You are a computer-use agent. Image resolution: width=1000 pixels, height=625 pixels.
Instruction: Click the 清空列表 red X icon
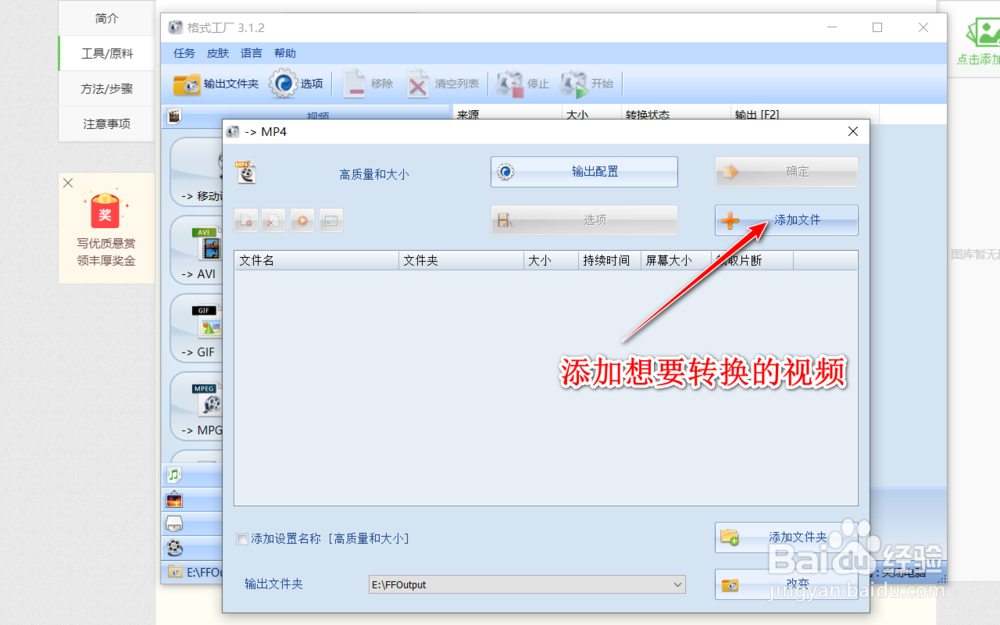click(x=418, y=84)
